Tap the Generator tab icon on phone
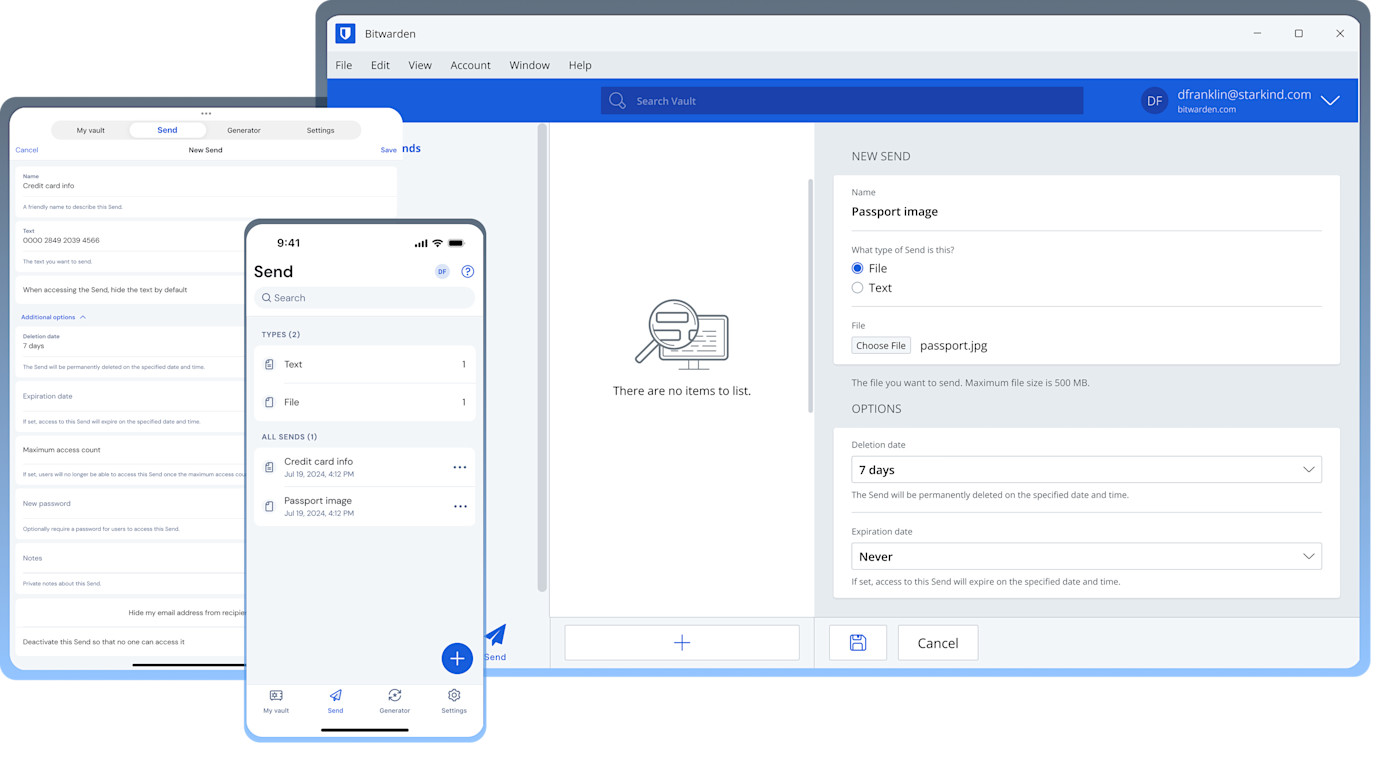This screenshot has height=777, width=1400. [x=395, y=696]
